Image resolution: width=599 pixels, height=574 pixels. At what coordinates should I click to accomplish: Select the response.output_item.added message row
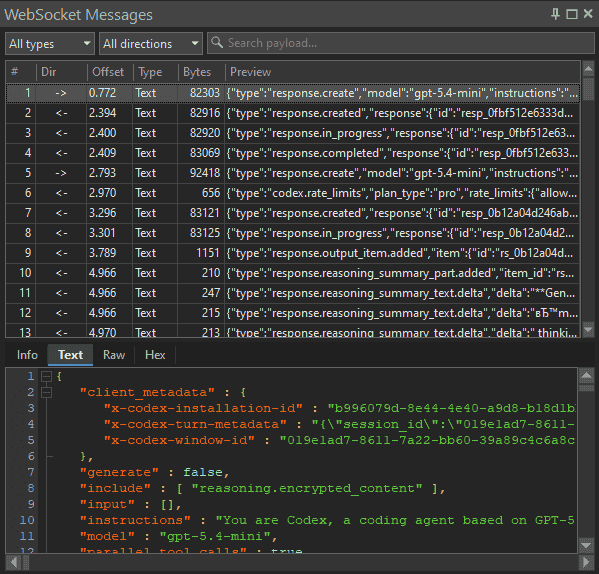tap(293, 253)
